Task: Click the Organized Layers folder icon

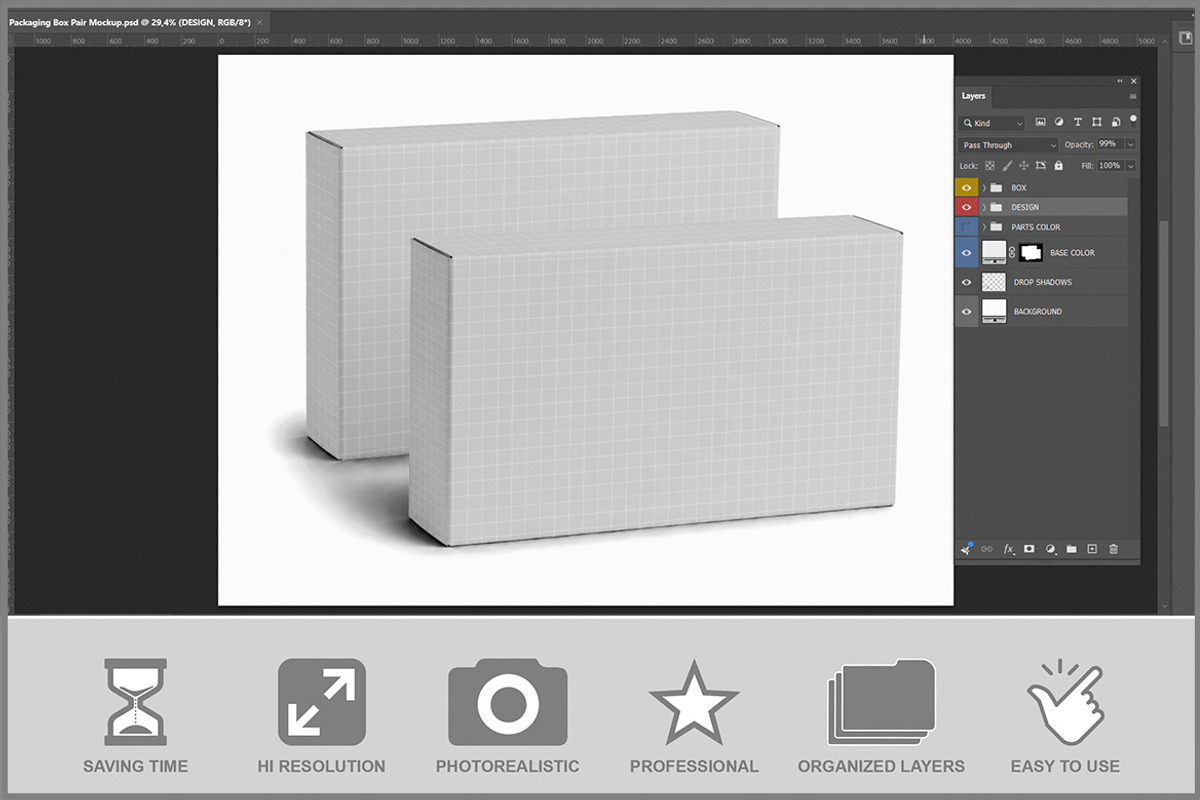Action: coord(881,702)
